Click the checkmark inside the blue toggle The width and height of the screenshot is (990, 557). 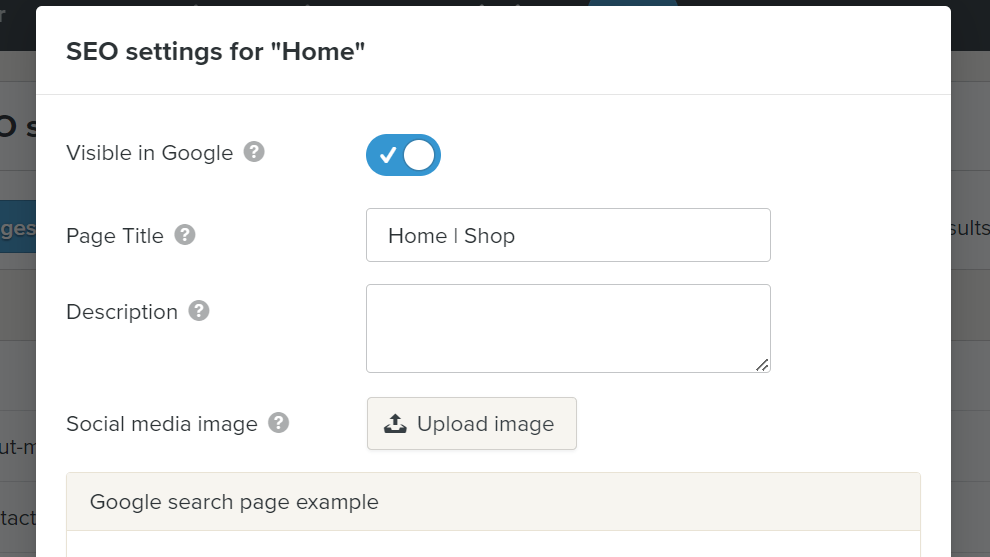point(388,155)
